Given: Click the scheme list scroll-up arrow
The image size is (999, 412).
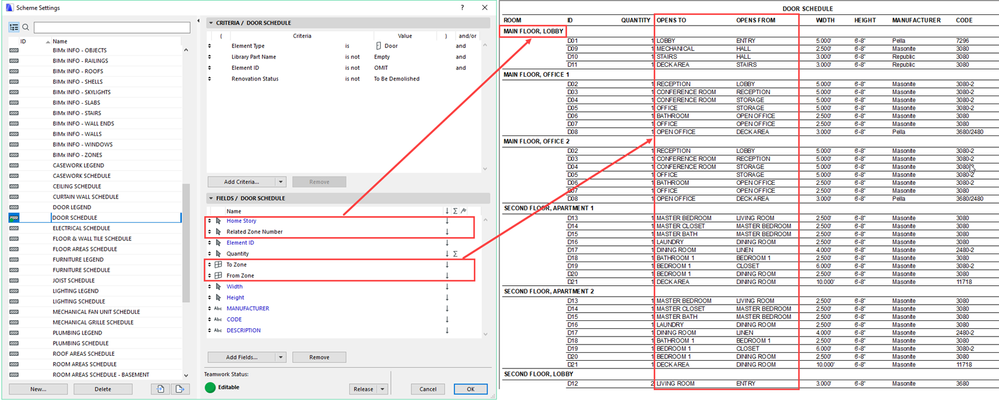Looking at the screenshot, I should click(186, 49).
